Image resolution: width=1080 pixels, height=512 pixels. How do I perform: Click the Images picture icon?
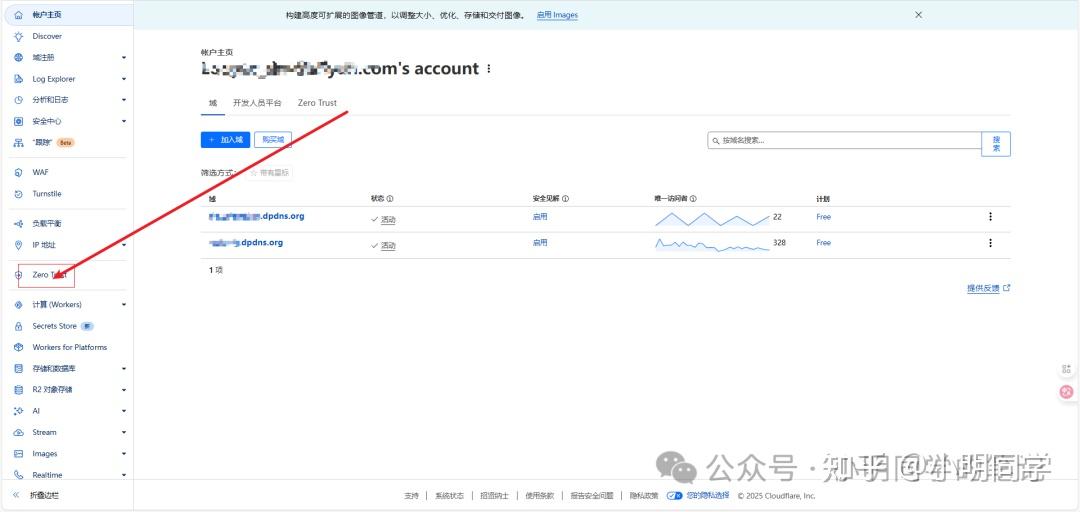coord(19,453)
